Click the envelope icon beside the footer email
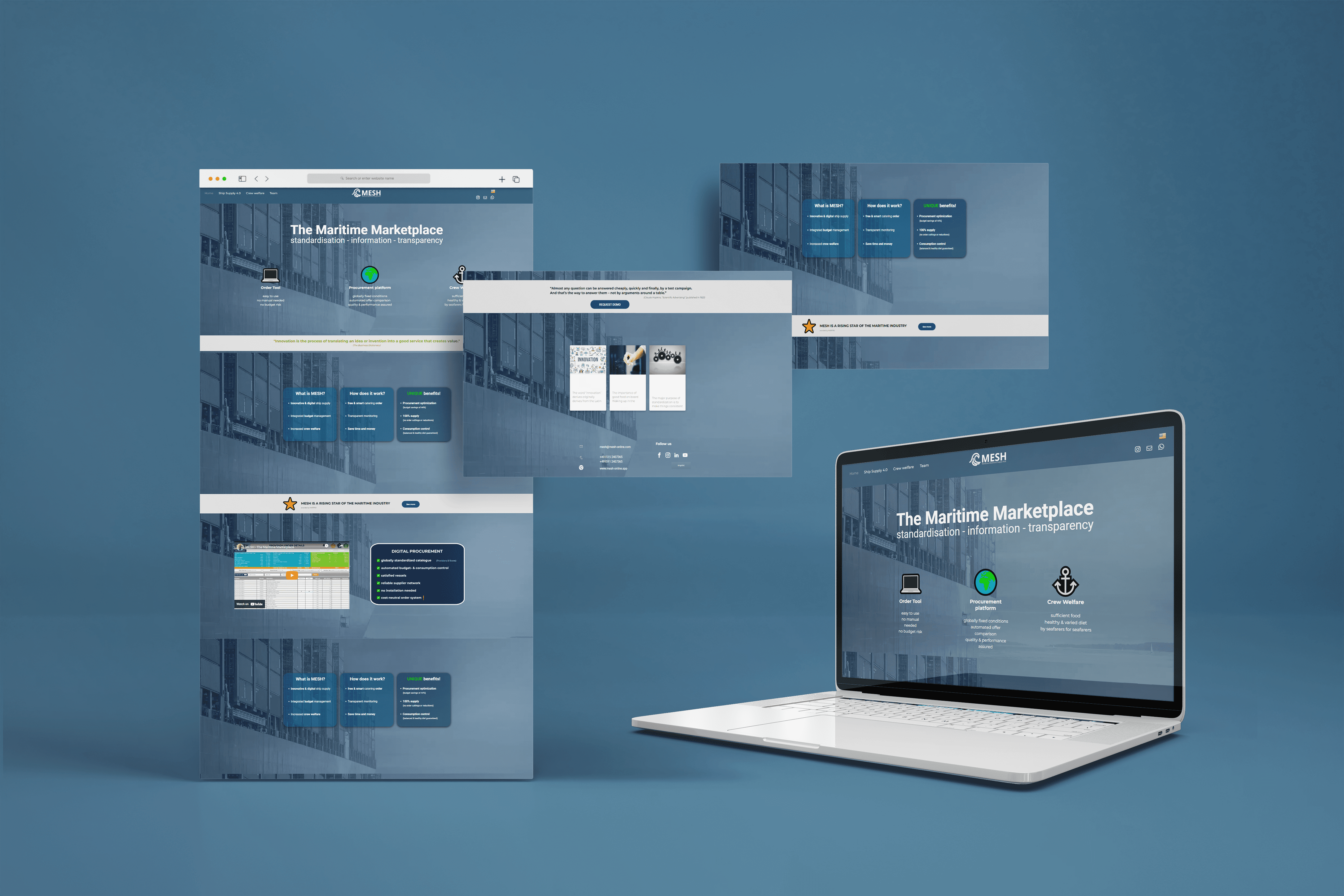 (x=581, y=447)
